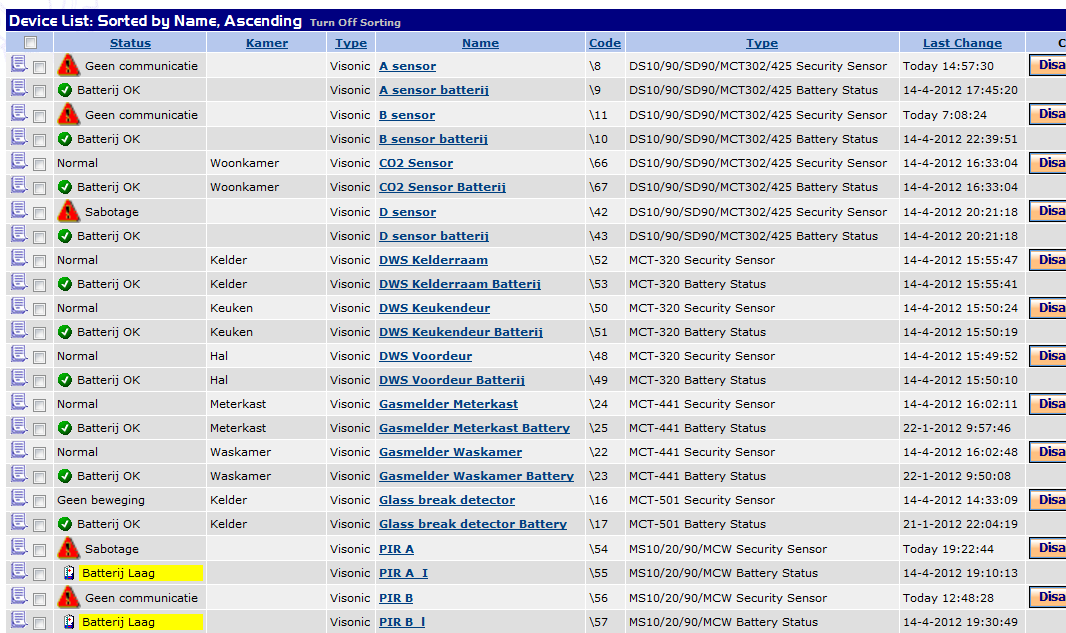This screenshot has height=633, width=1066.
Task: Open log icon for DWS Kelderraam row
Action: 19,258
